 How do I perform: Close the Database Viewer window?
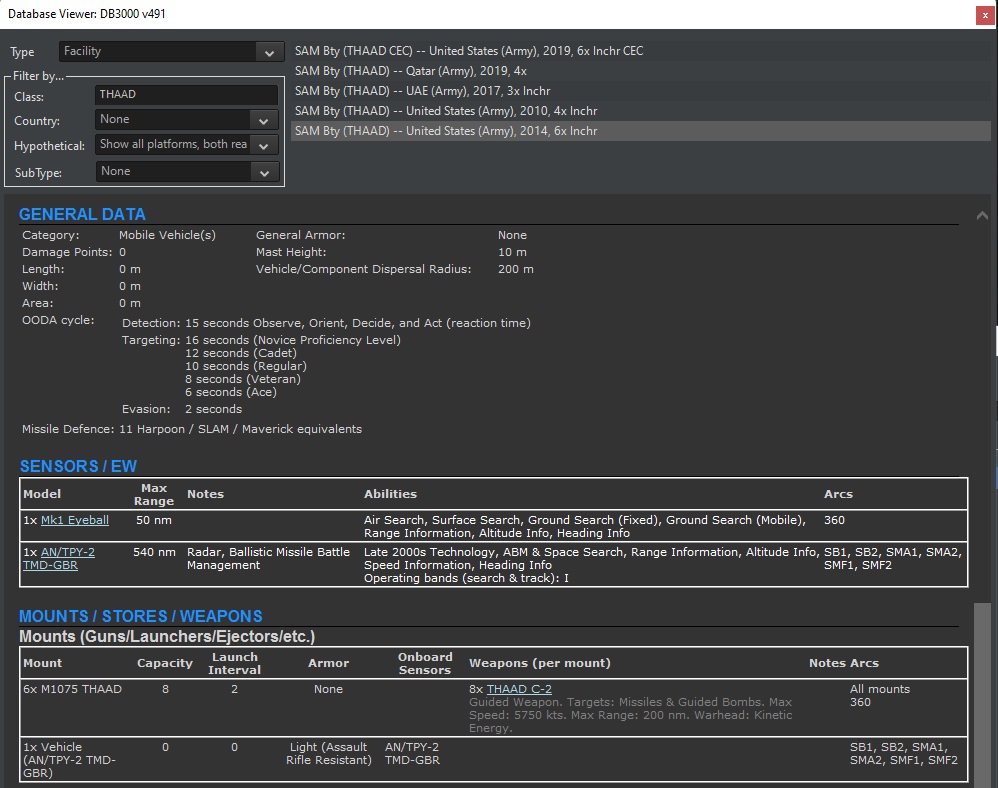[984, 14]
